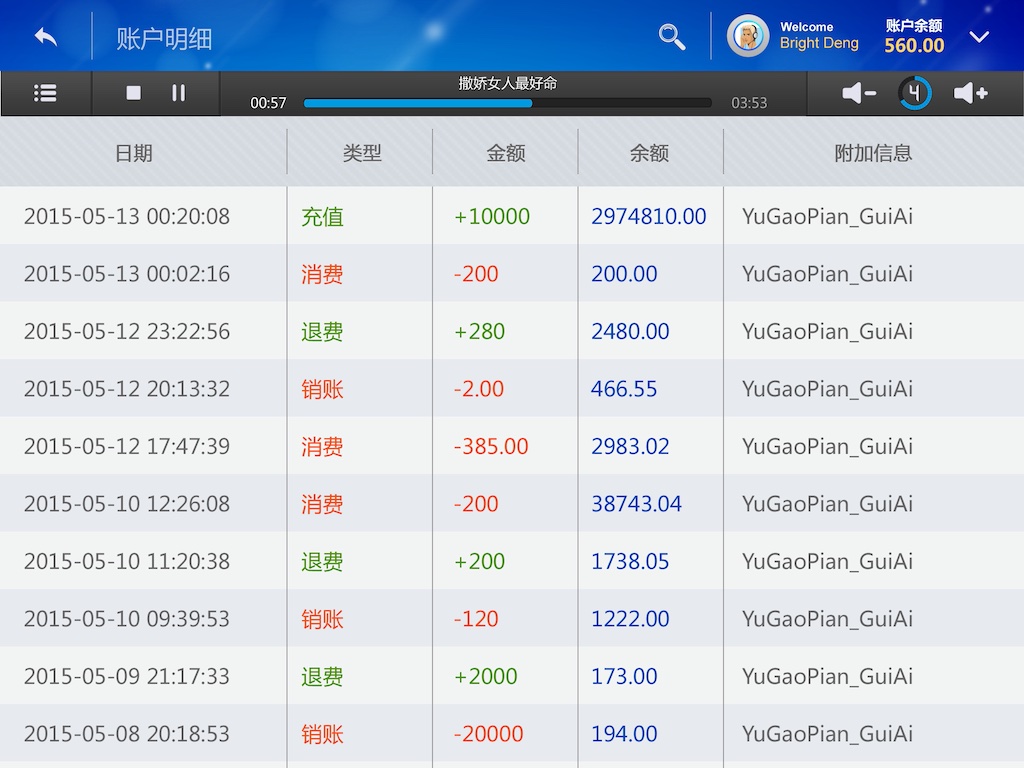Select date 2015-05-13 00:20:08

tap(127, 216)
